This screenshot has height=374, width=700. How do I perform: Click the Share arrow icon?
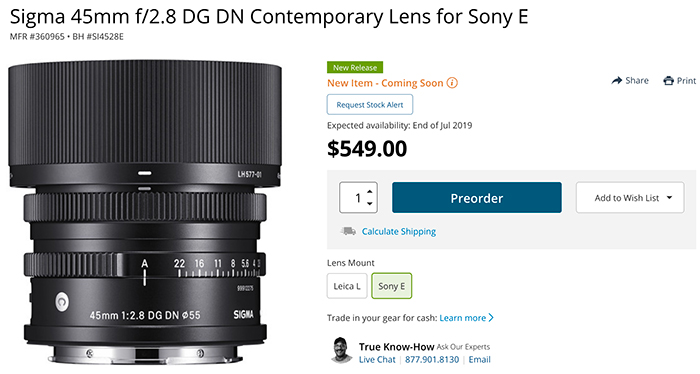coord(617,81)
